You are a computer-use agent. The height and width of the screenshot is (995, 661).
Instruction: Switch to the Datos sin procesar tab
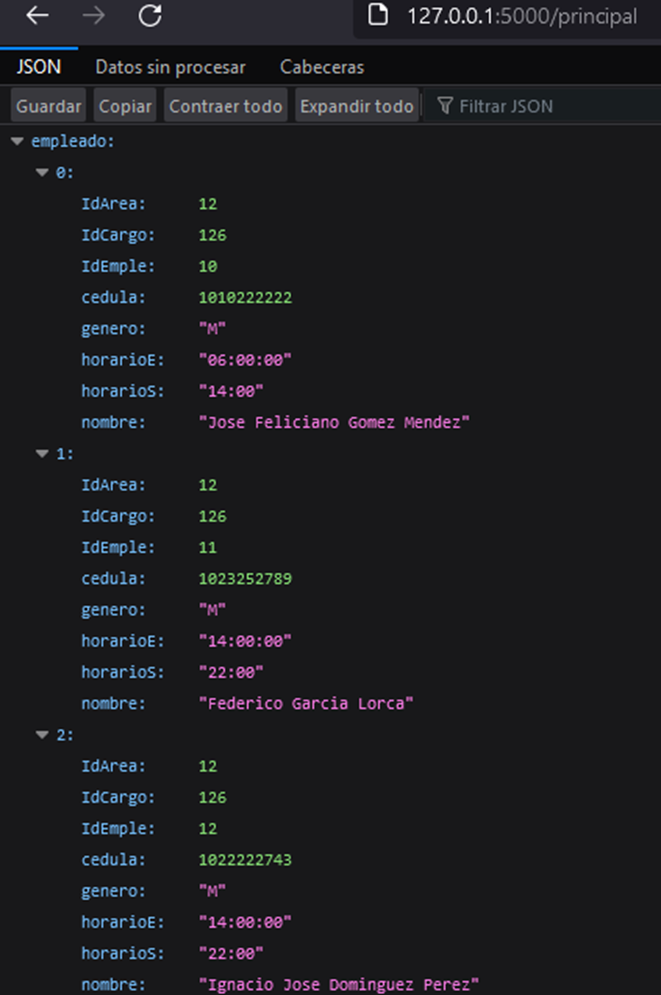(170, 67)
